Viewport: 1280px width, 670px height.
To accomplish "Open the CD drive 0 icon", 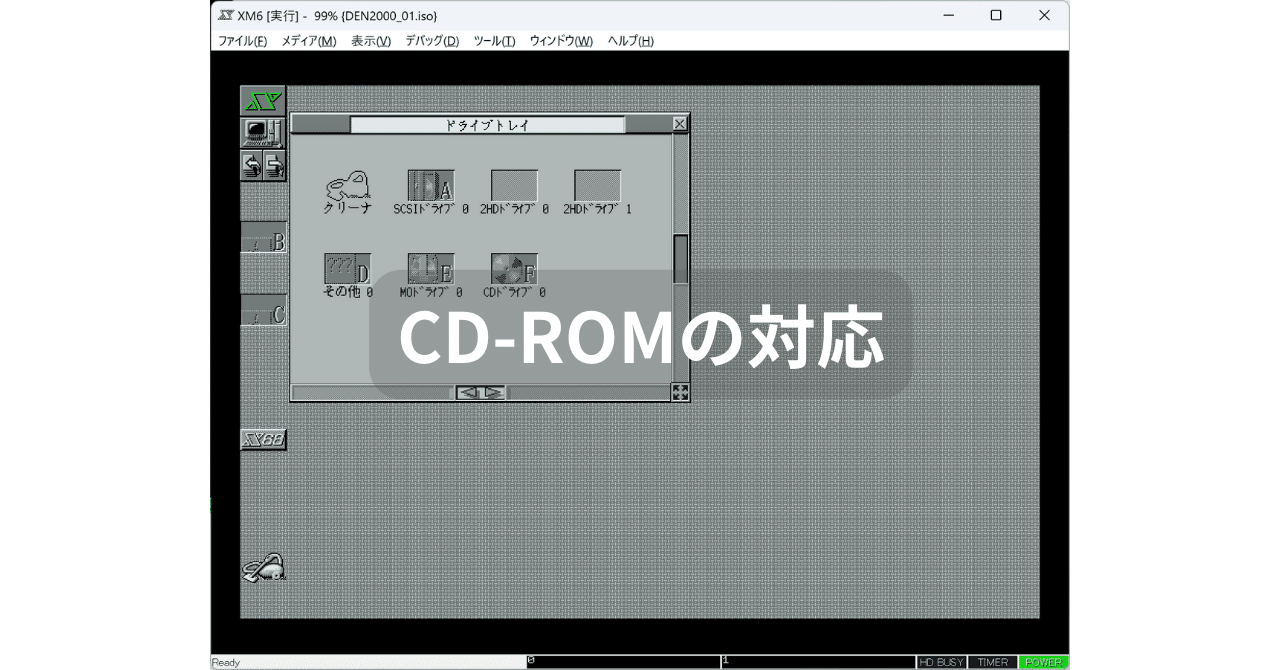I will [x=514, y=269].
